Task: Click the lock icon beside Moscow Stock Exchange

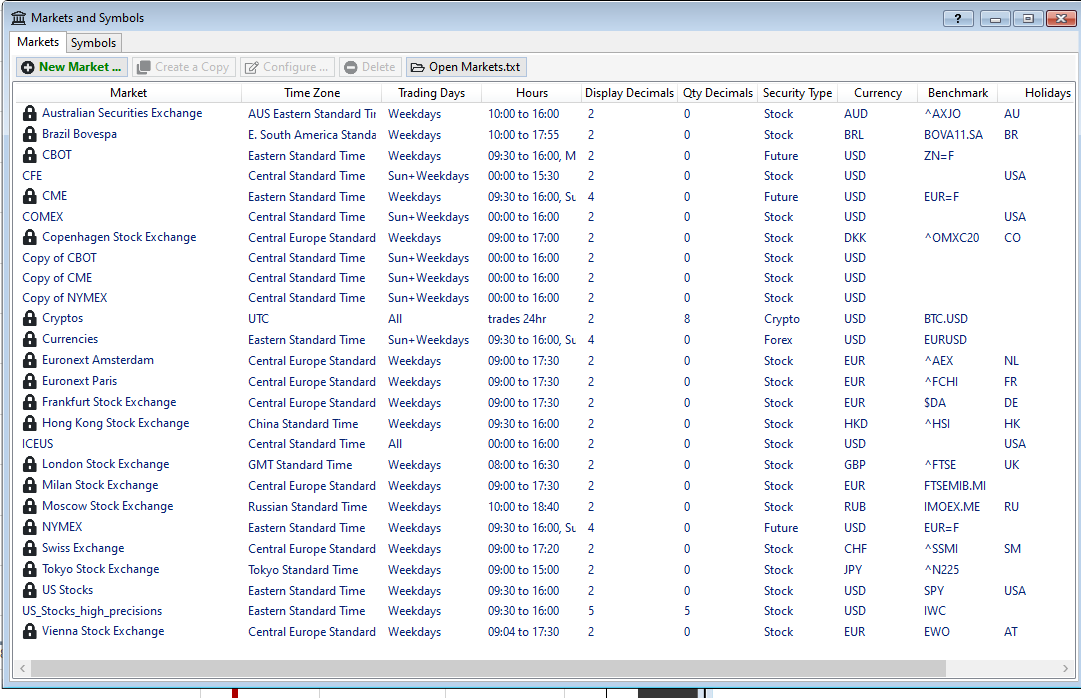Action: tap(30, 506)
